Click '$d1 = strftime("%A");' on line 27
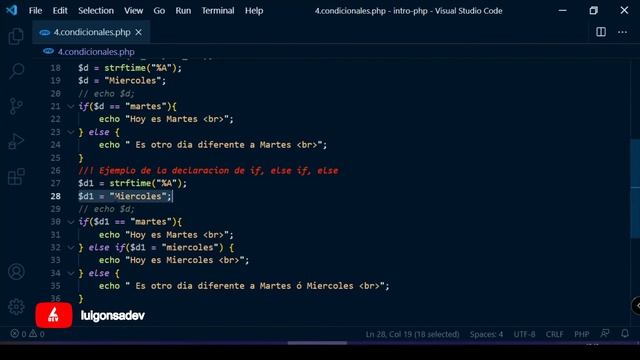Viewport: 640px width, 360px height. click(132, 183)
